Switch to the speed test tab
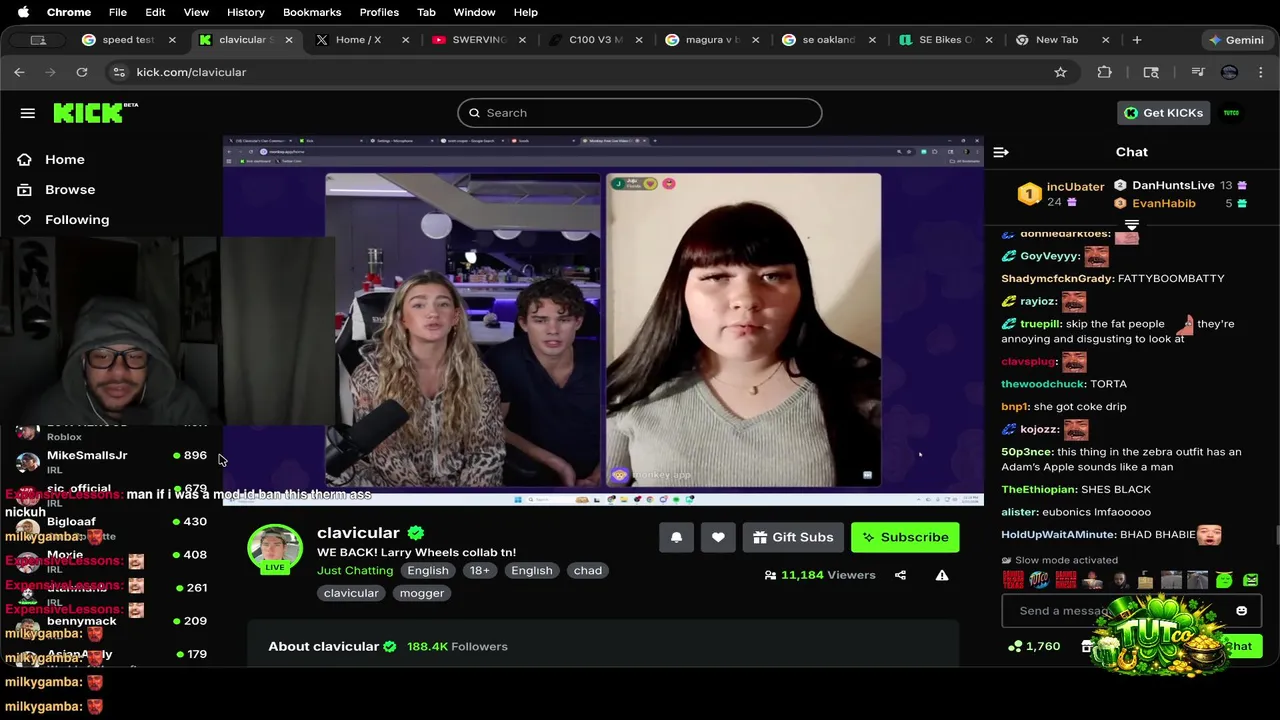1280x720 pixels. (x=128, y=40)
